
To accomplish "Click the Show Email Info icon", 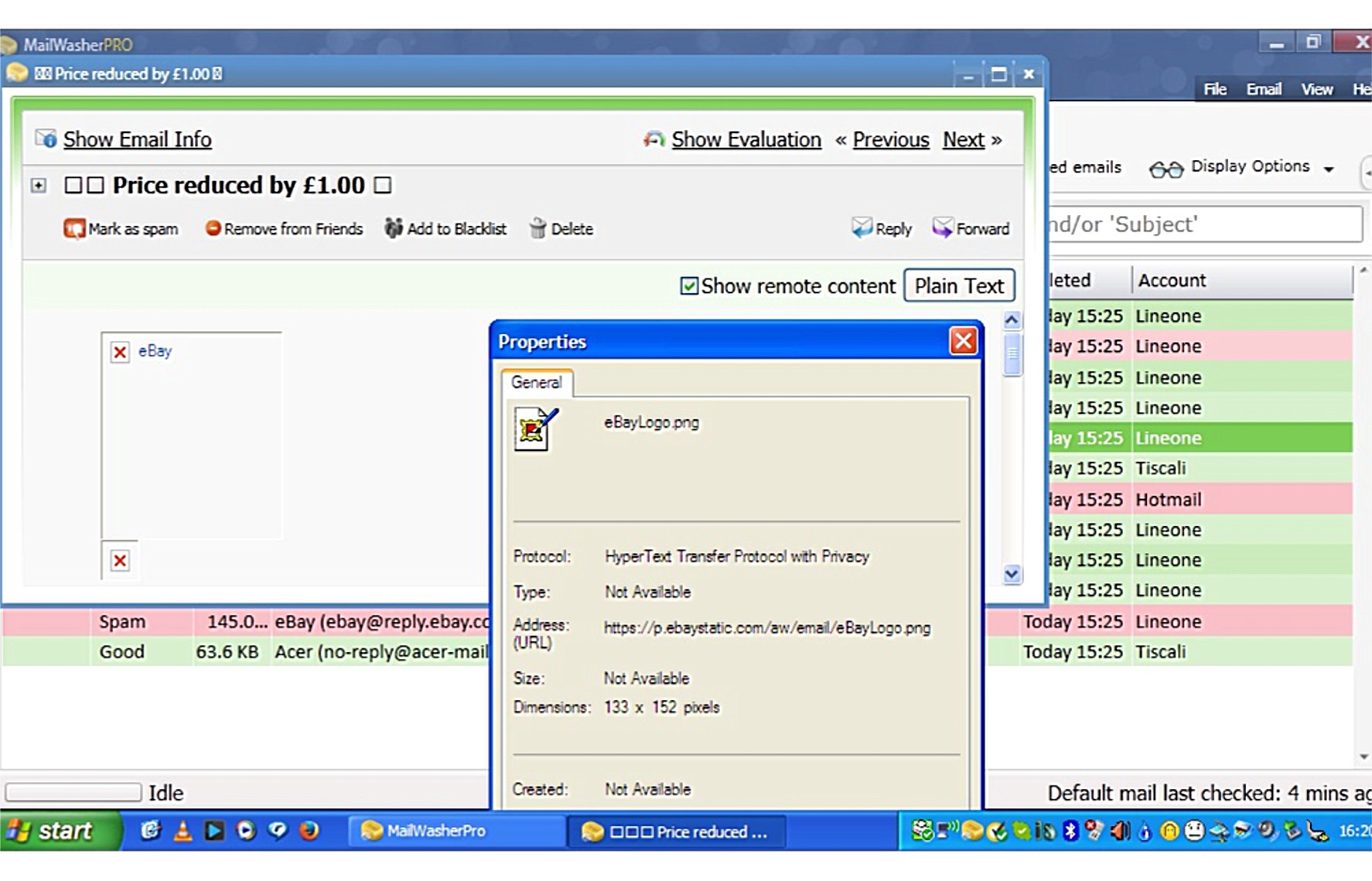I will (x=46, y=138).
